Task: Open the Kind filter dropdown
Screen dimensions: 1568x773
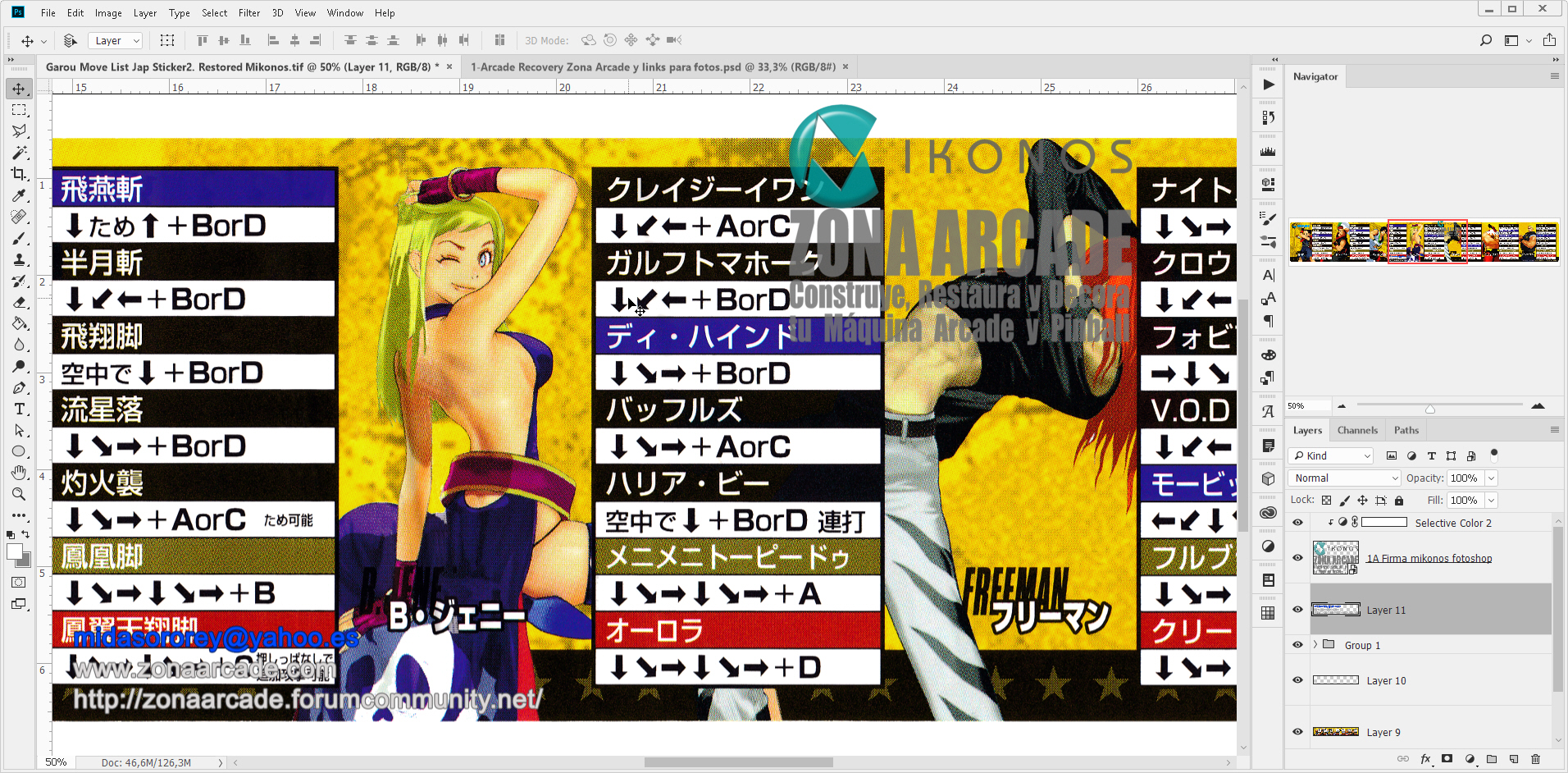Action: pyautogui.click(x=1330, y=455)
